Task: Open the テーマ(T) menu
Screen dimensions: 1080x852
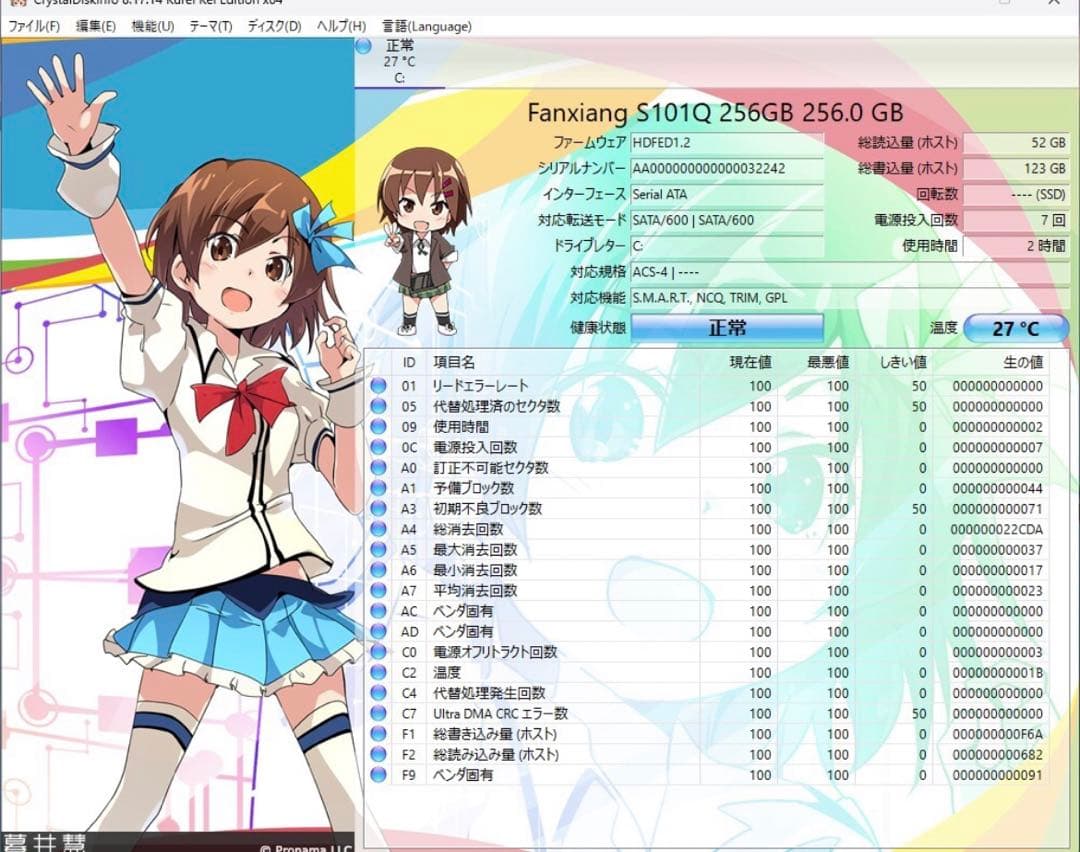Action: tap(210, 26)
